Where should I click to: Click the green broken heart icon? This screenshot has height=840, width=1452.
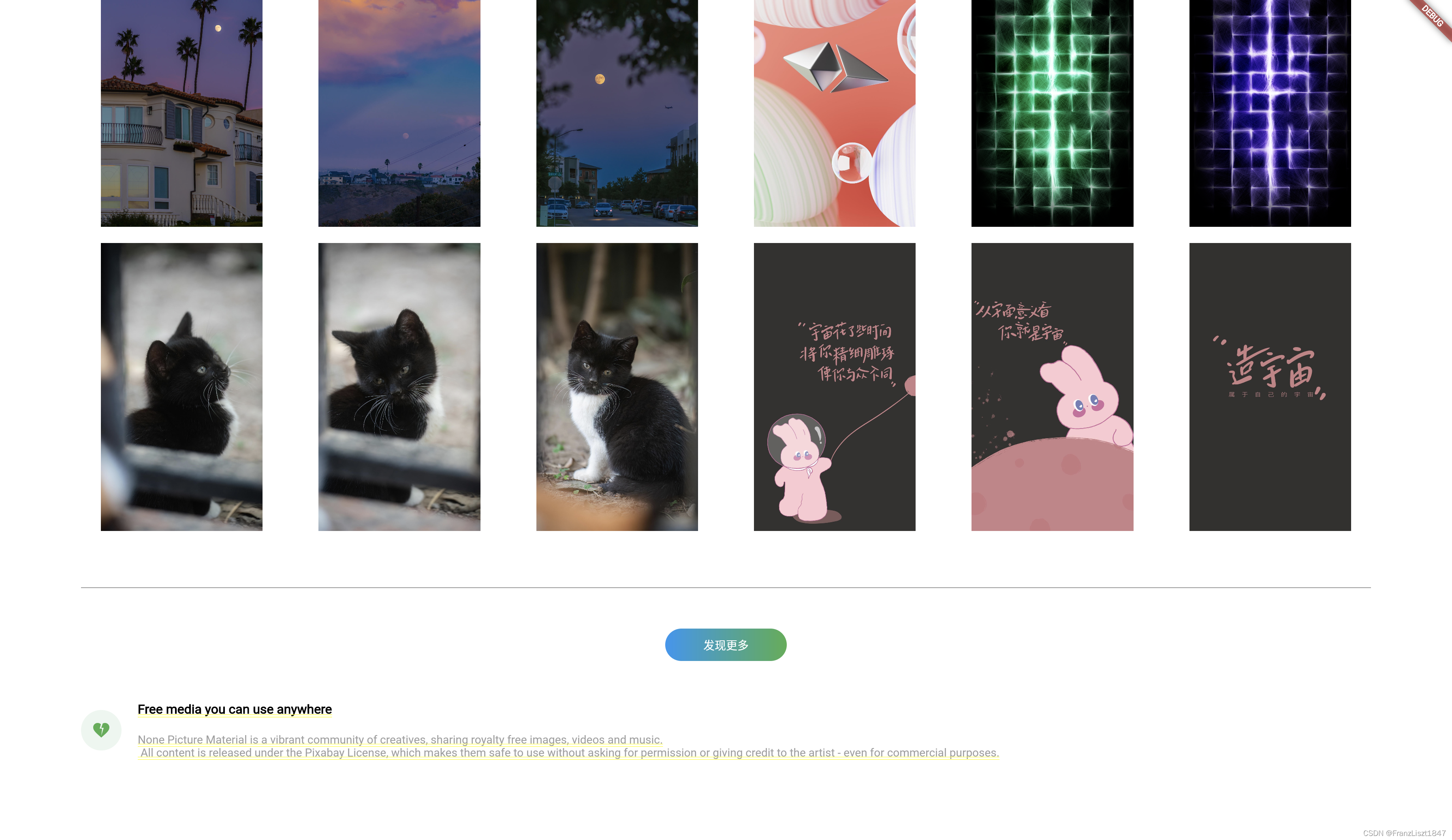click(x=101, y=730)
